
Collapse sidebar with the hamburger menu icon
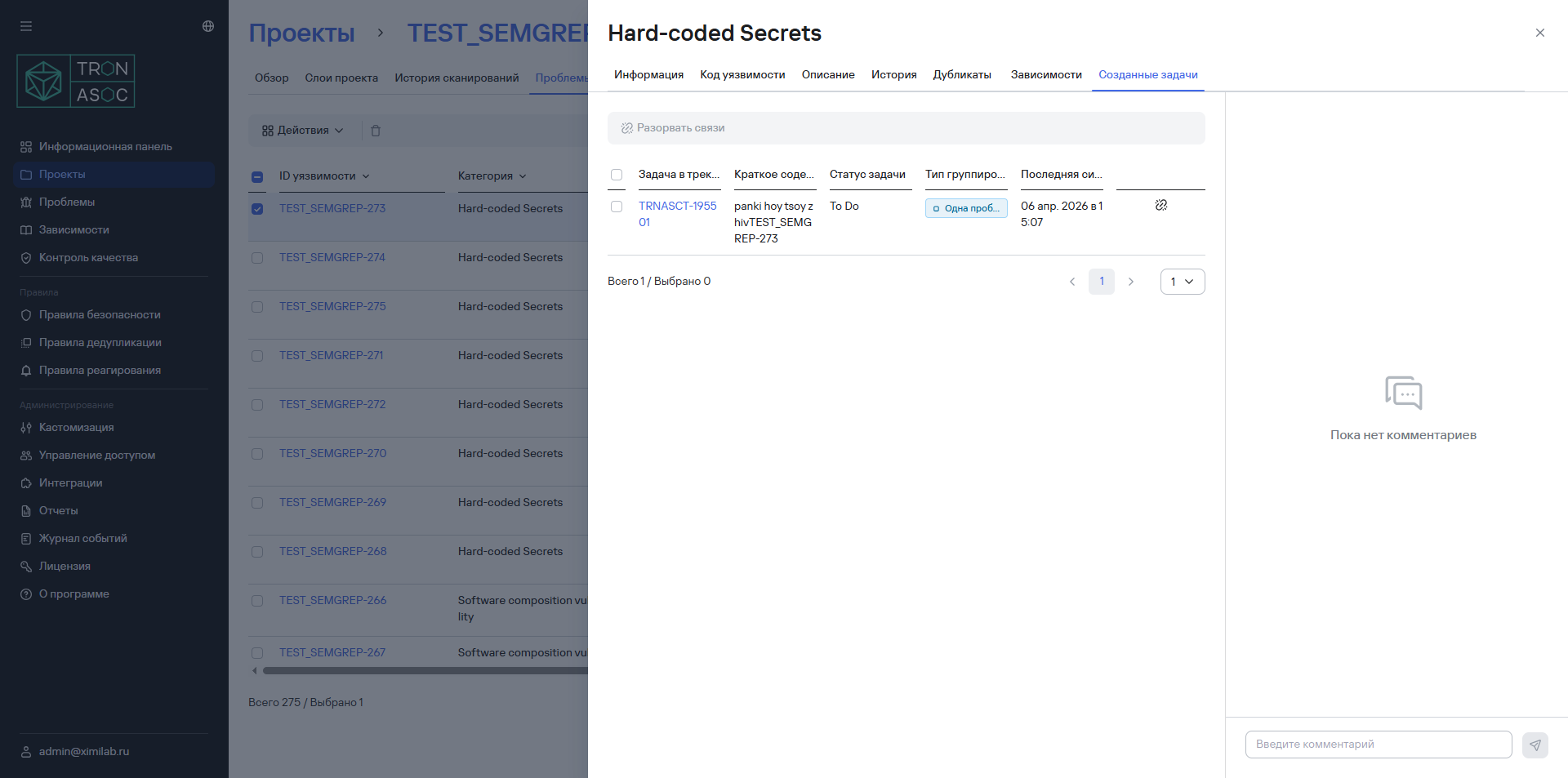point(26,26)
